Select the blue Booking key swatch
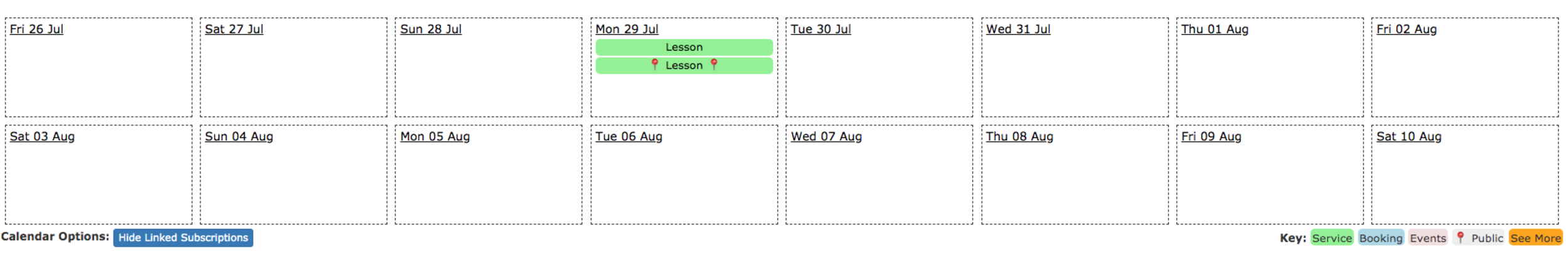This screenshot has height=262, width=1568. pyautogui.click(x=1380, y=238)
